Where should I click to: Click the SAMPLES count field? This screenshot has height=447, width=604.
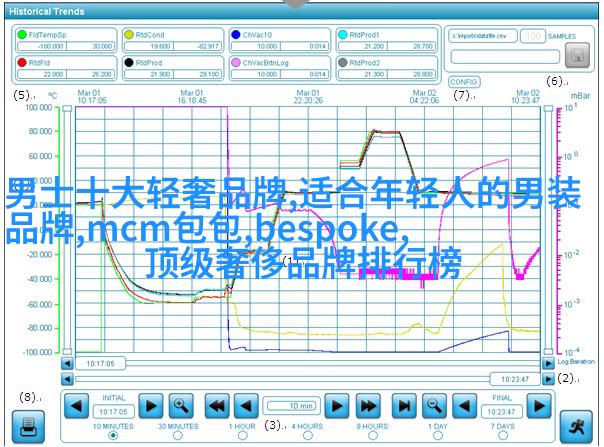pyautogui.click(x=533, y=36)
